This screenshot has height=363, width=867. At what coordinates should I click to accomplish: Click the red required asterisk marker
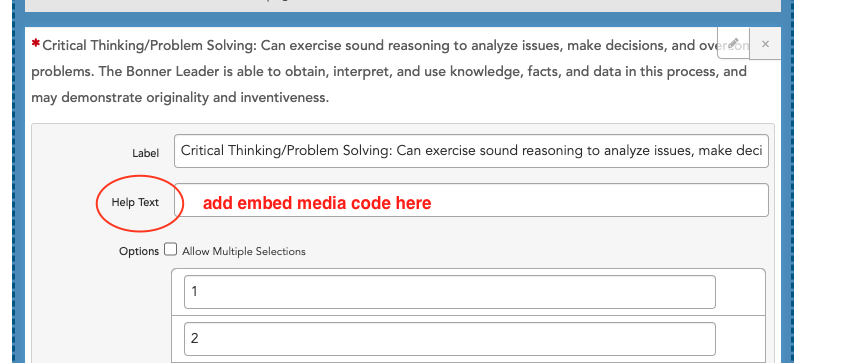pyautogui.click(x=35, y=43)
